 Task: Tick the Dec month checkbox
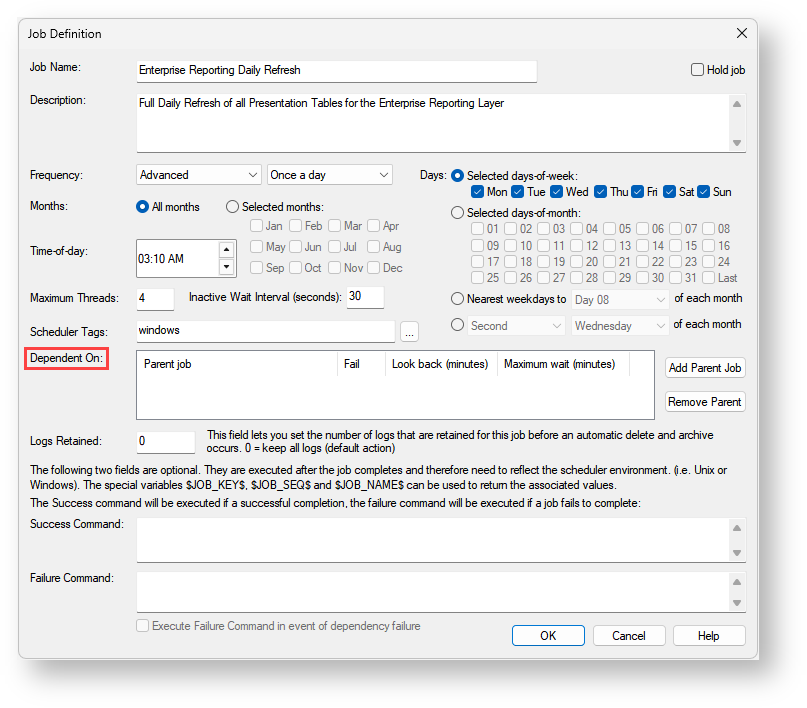point(374,268)
